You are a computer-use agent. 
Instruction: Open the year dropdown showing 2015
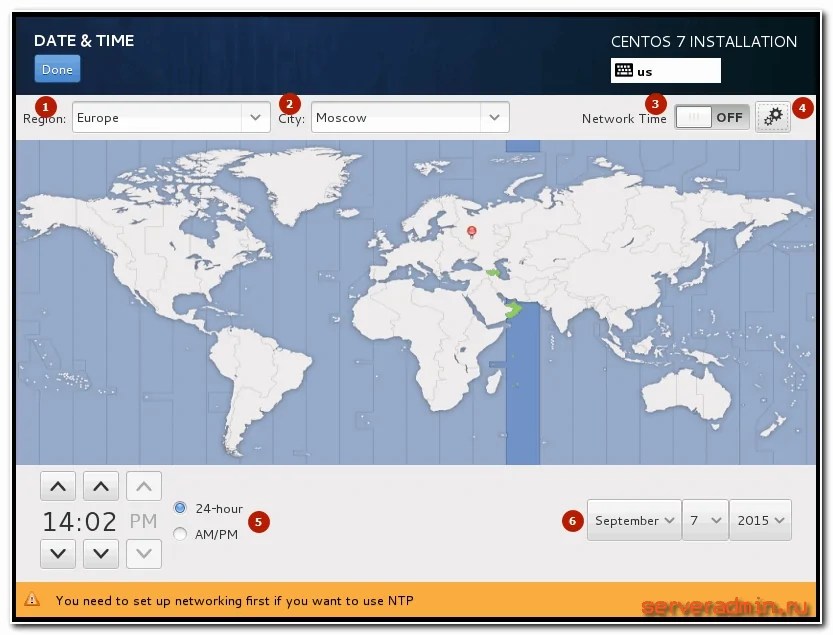click(x=761, y=520)
